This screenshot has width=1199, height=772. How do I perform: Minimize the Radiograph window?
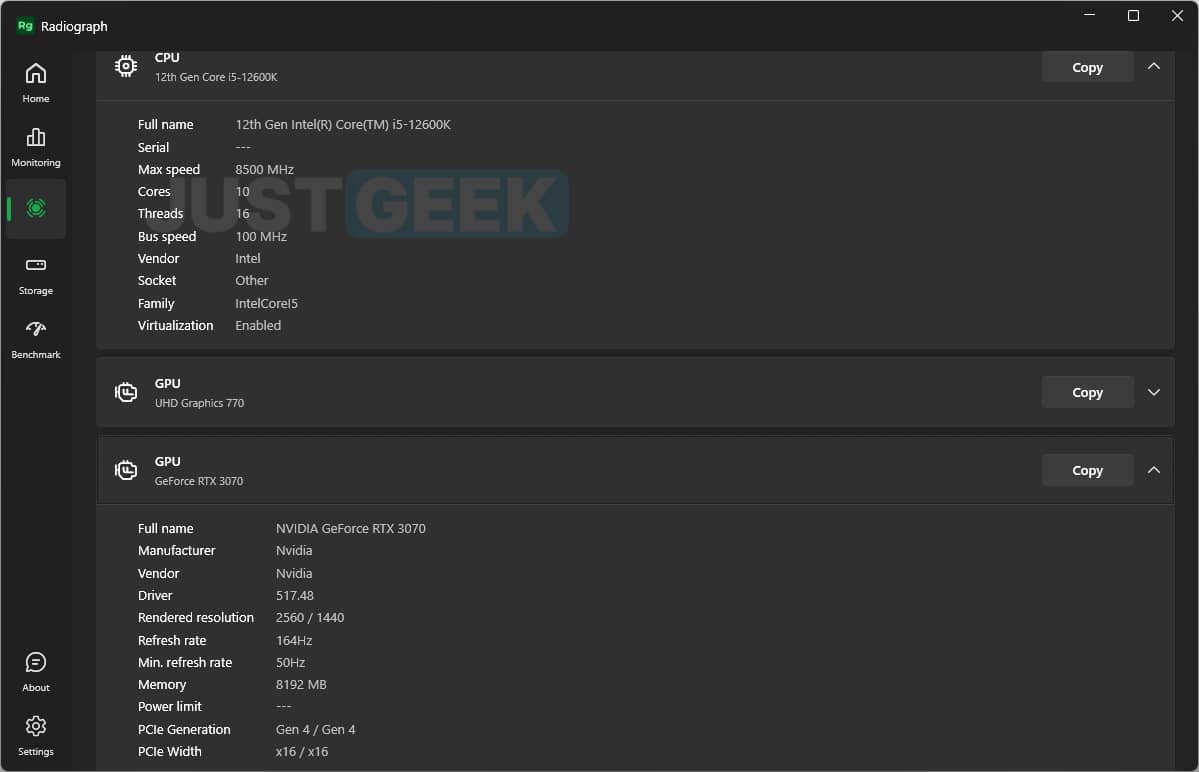coord(1090,15)
